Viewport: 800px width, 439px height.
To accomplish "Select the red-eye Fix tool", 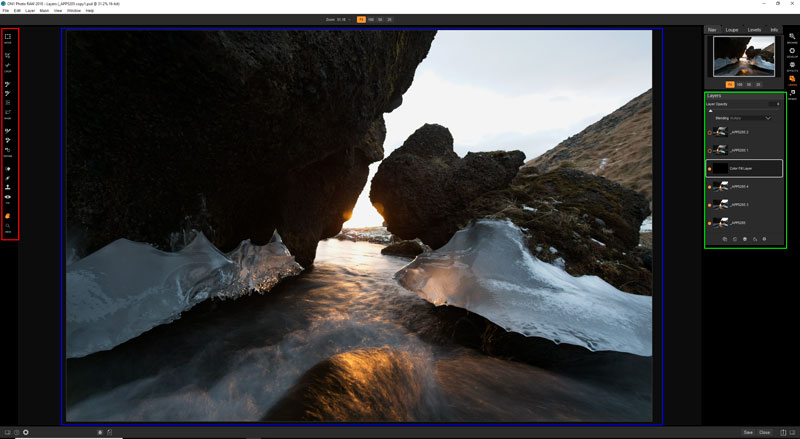I will pos(8,197).
